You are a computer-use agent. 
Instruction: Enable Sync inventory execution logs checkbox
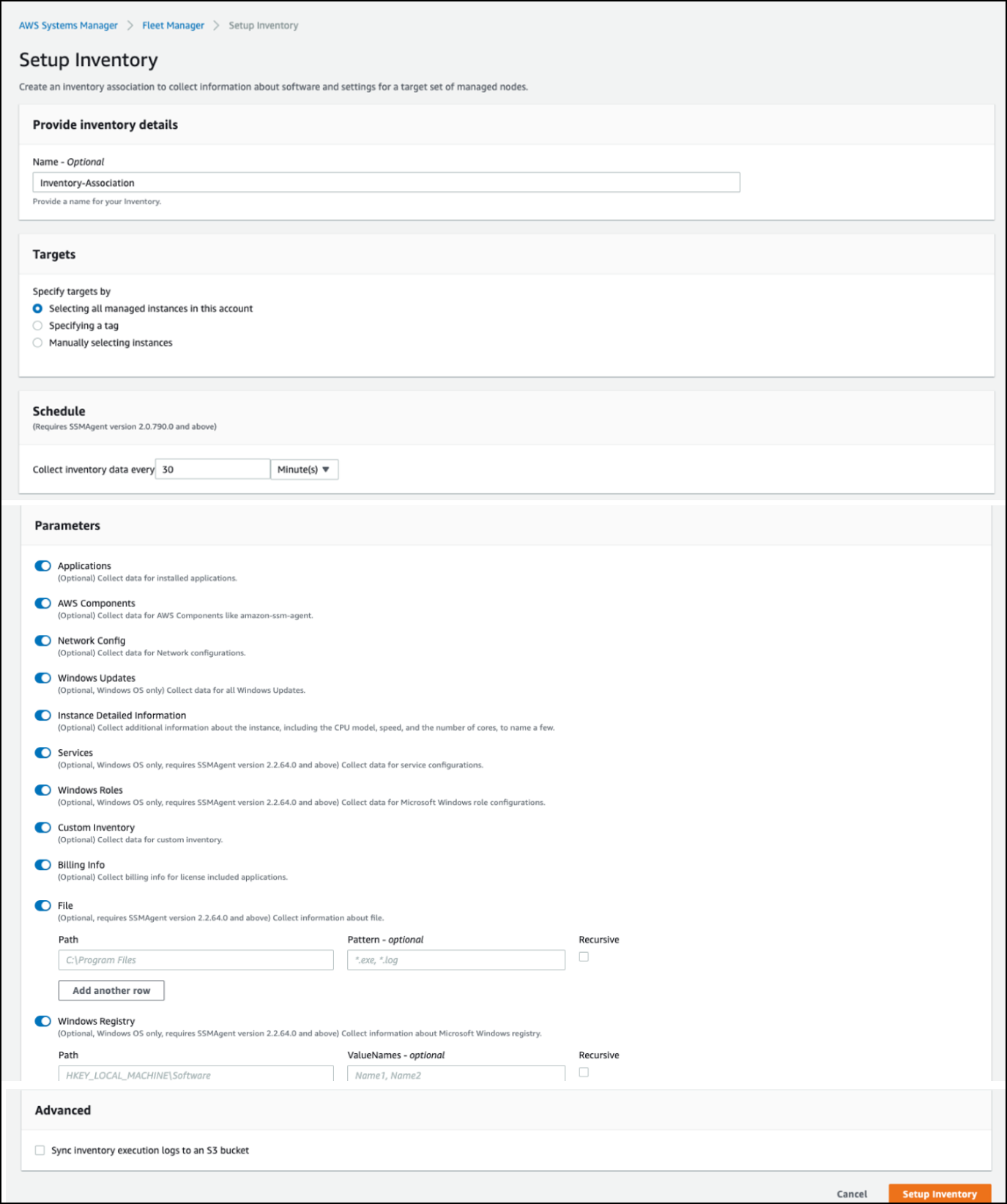(x=40, y=1151)
